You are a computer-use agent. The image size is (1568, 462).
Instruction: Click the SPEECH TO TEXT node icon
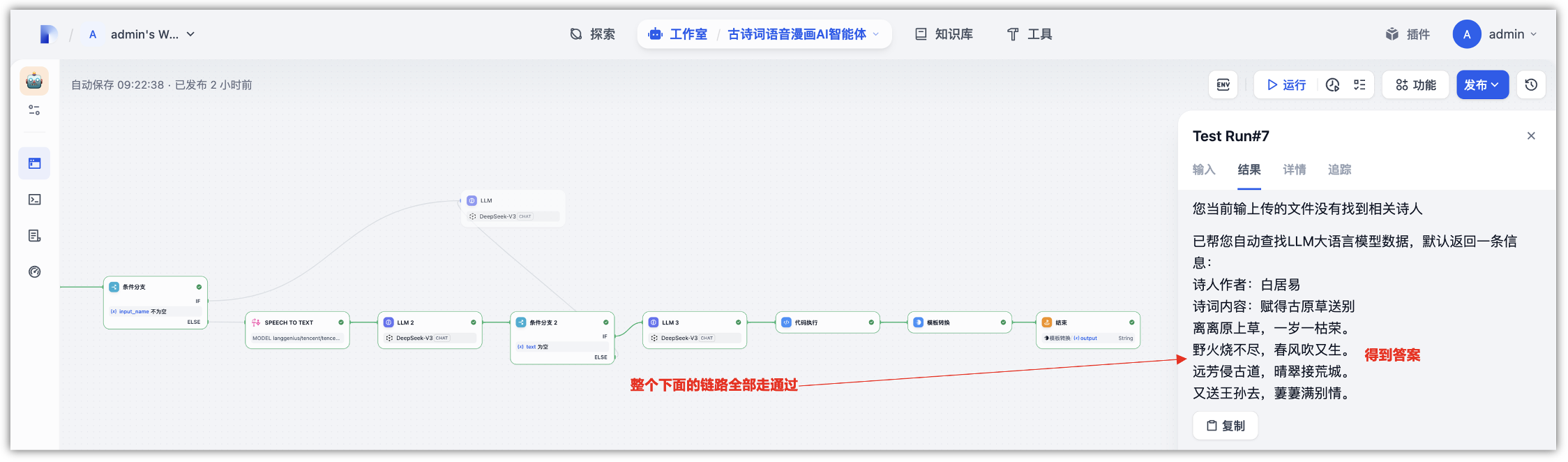[256, 322]
